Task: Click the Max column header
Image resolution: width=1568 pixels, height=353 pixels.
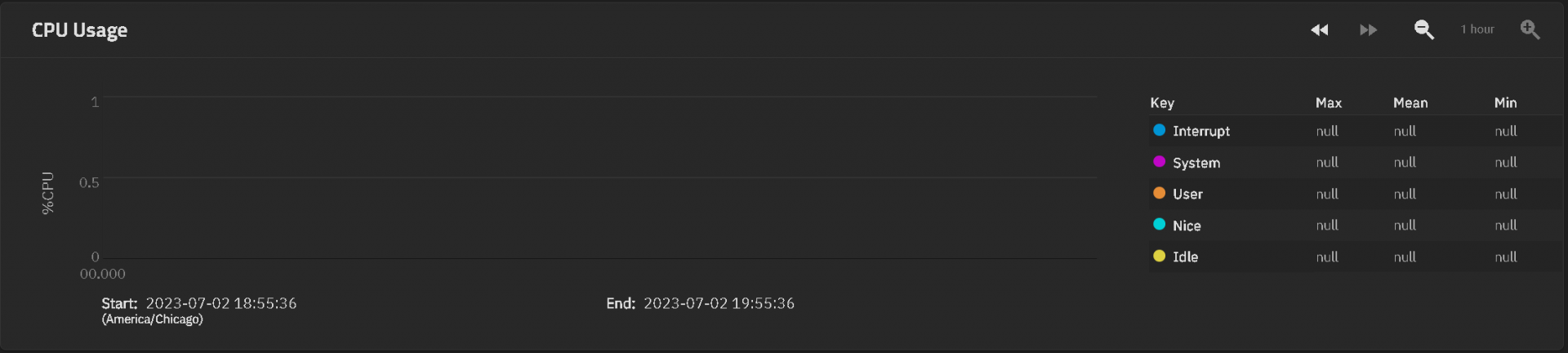Action: click(x=1329, y=103)
